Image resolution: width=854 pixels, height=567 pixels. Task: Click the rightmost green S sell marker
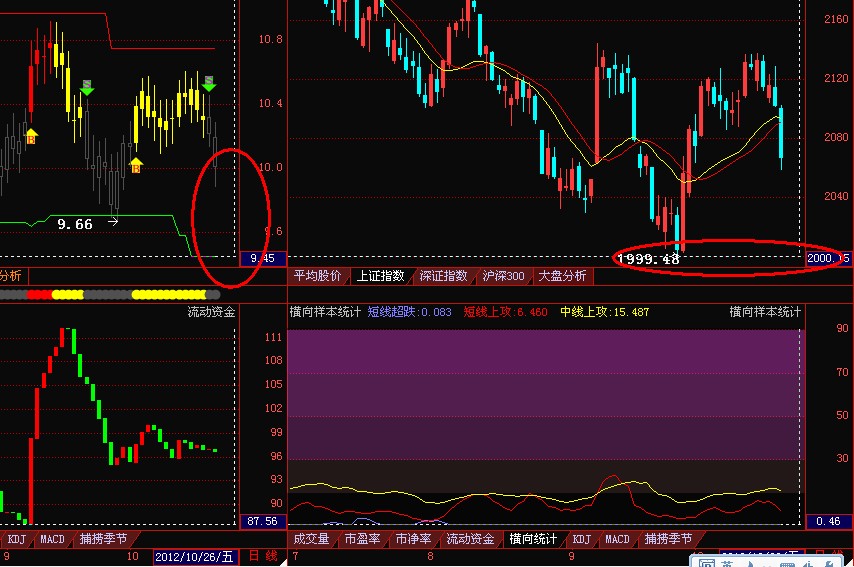click(209, 83)
